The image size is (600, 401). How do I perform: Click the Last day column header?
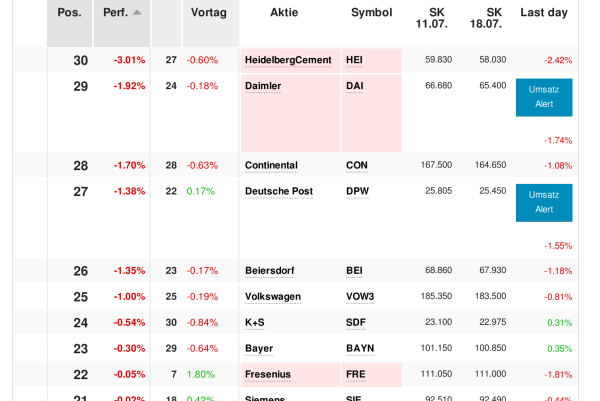(544, 13)
